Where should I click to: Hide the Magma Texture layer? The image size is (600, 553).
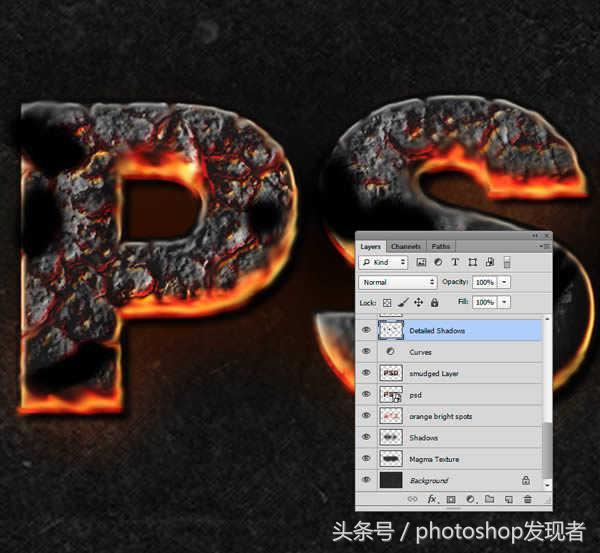point(366,458)
